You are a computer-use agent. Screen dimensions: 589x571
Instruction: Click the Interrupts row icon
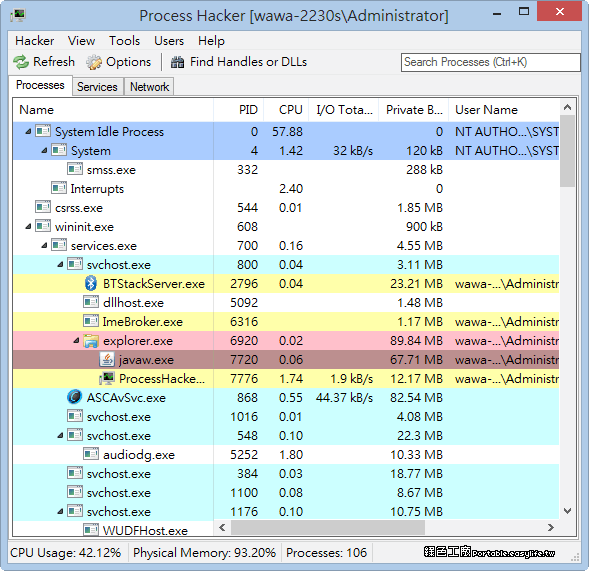point(59,188)
